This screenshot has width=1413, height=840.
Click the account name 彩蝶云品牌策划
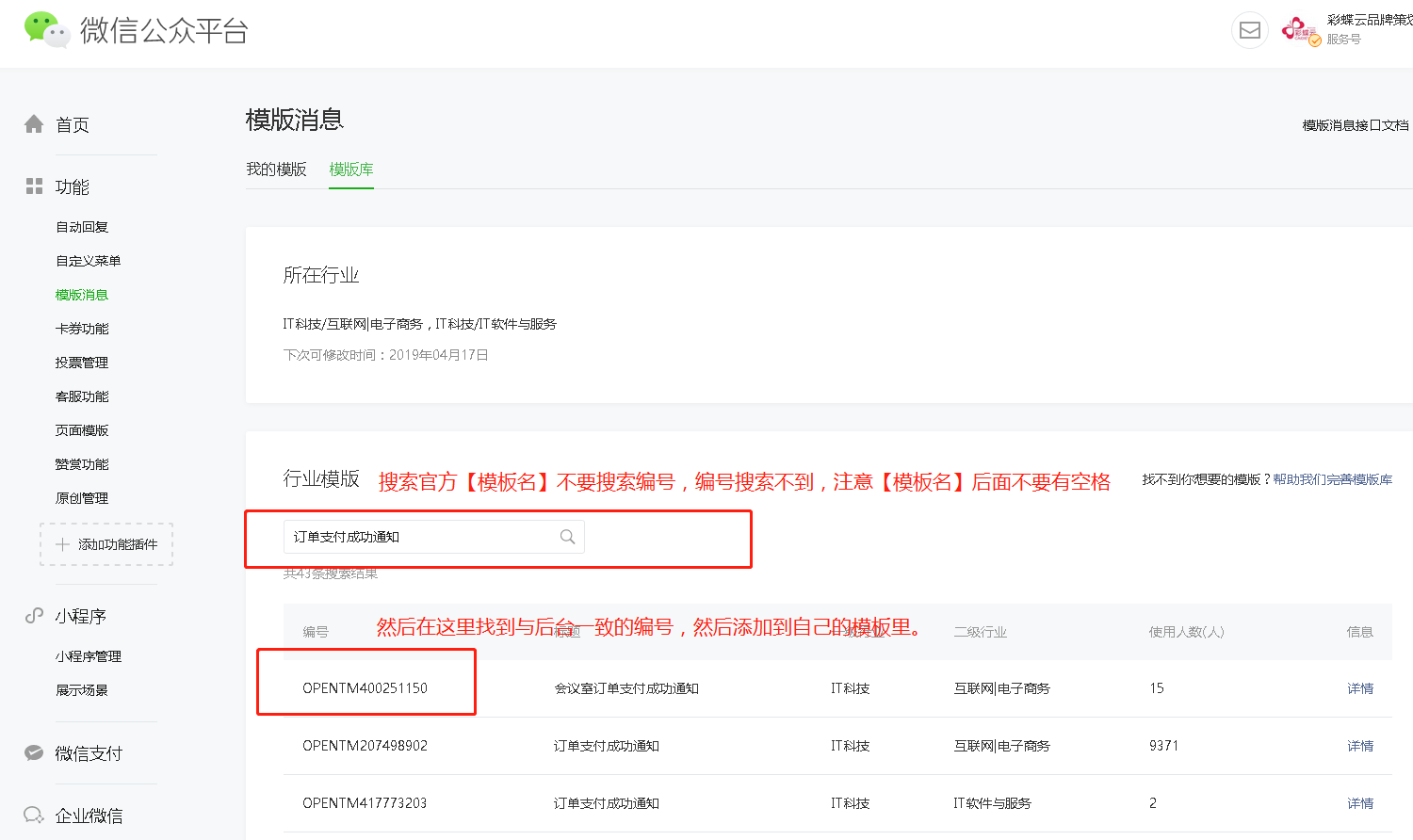click(1370, 20)
